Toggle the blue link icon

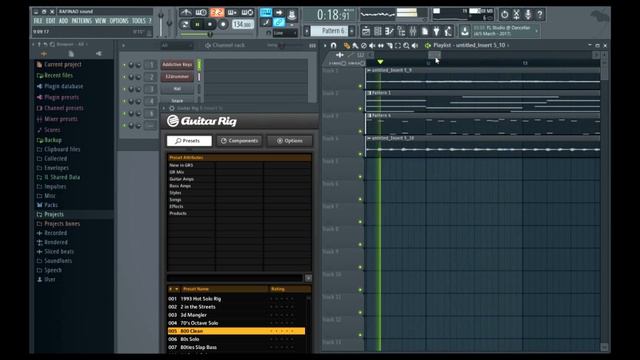coord(279,22)
